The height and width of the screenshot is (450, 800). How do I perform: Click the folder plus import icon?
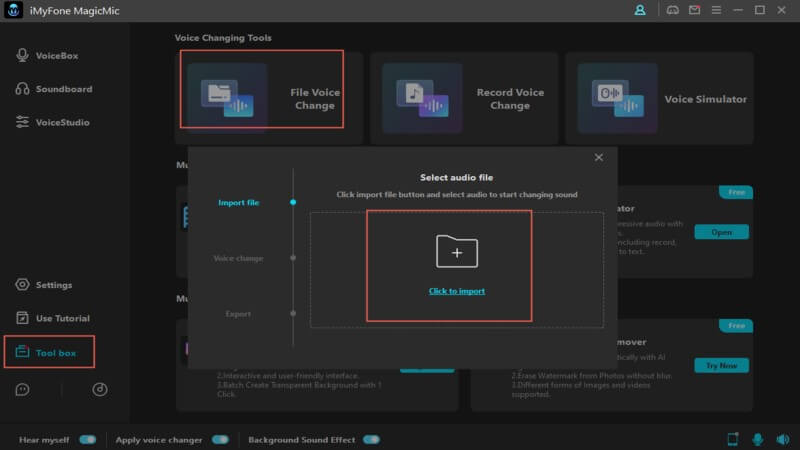(457, 251)
